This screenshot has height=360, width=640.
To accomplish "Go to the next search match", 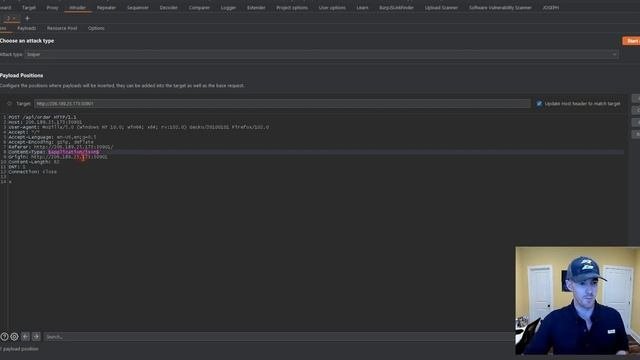I will tap(36, 337).
